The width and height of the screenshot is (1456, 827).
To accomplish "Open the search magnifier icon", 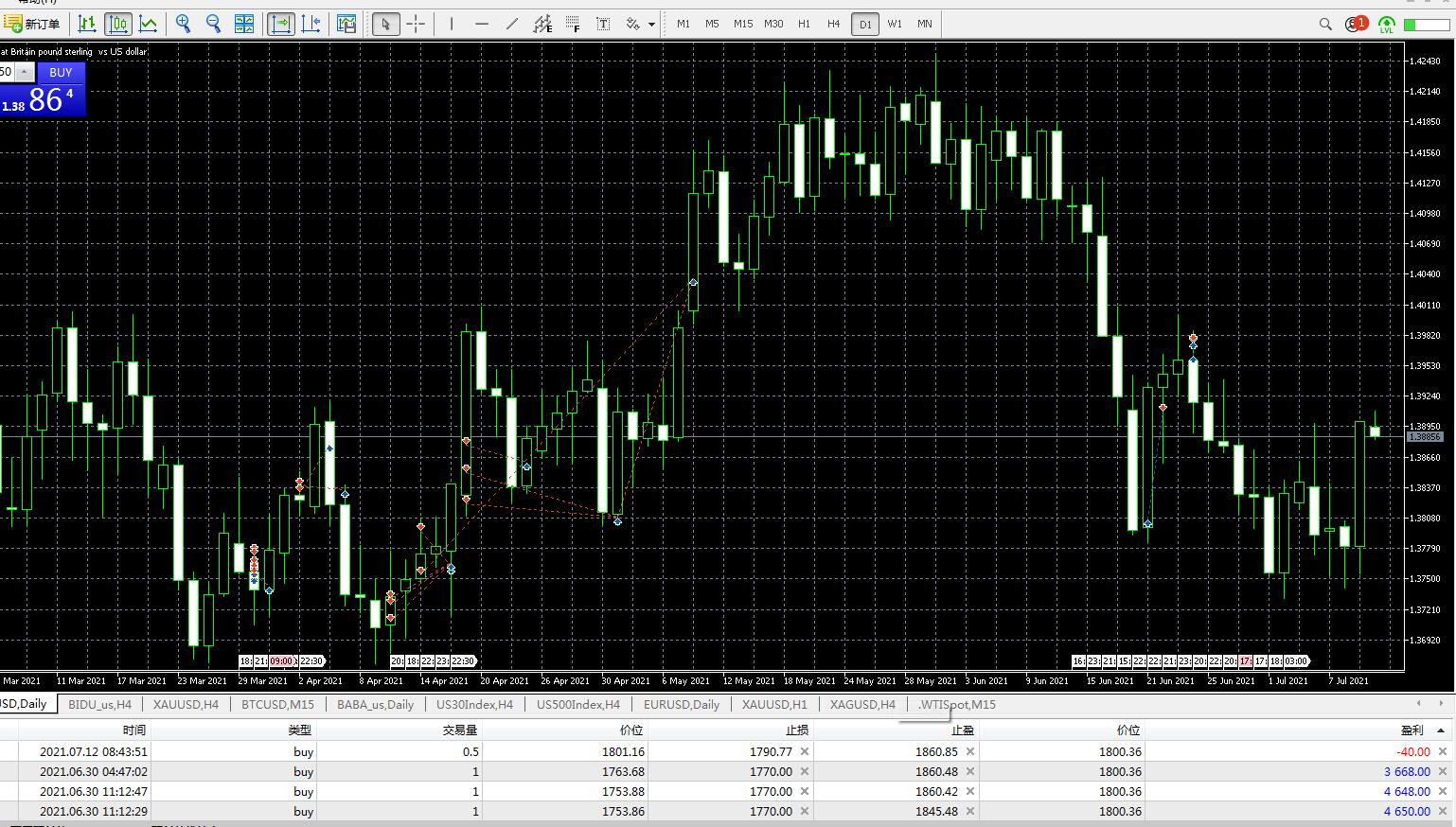I will click(x=1325, y=24).
